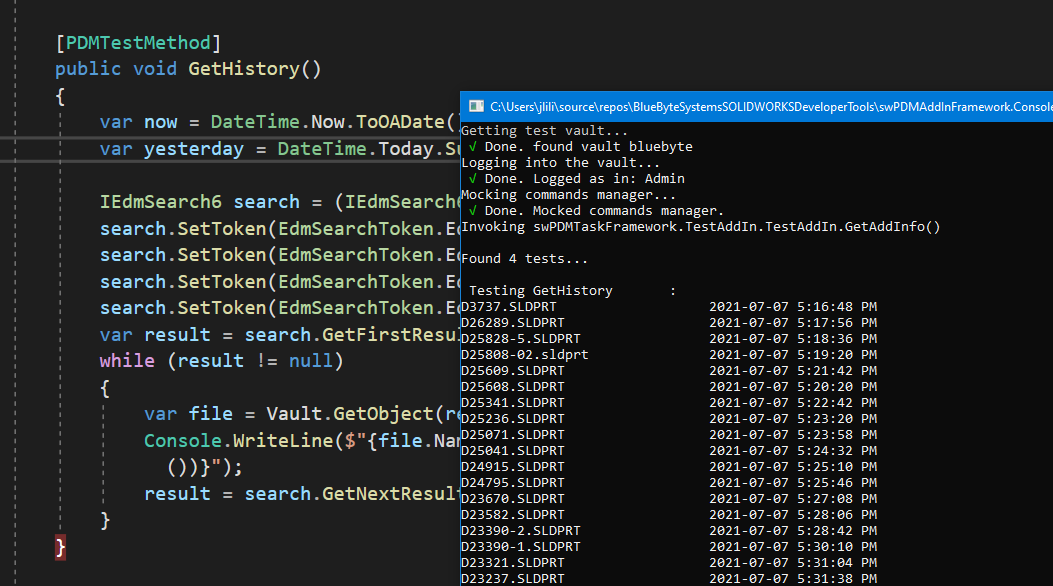
Task: Click timestamp 5:27:08 PM in console
Action: point(837,499)
